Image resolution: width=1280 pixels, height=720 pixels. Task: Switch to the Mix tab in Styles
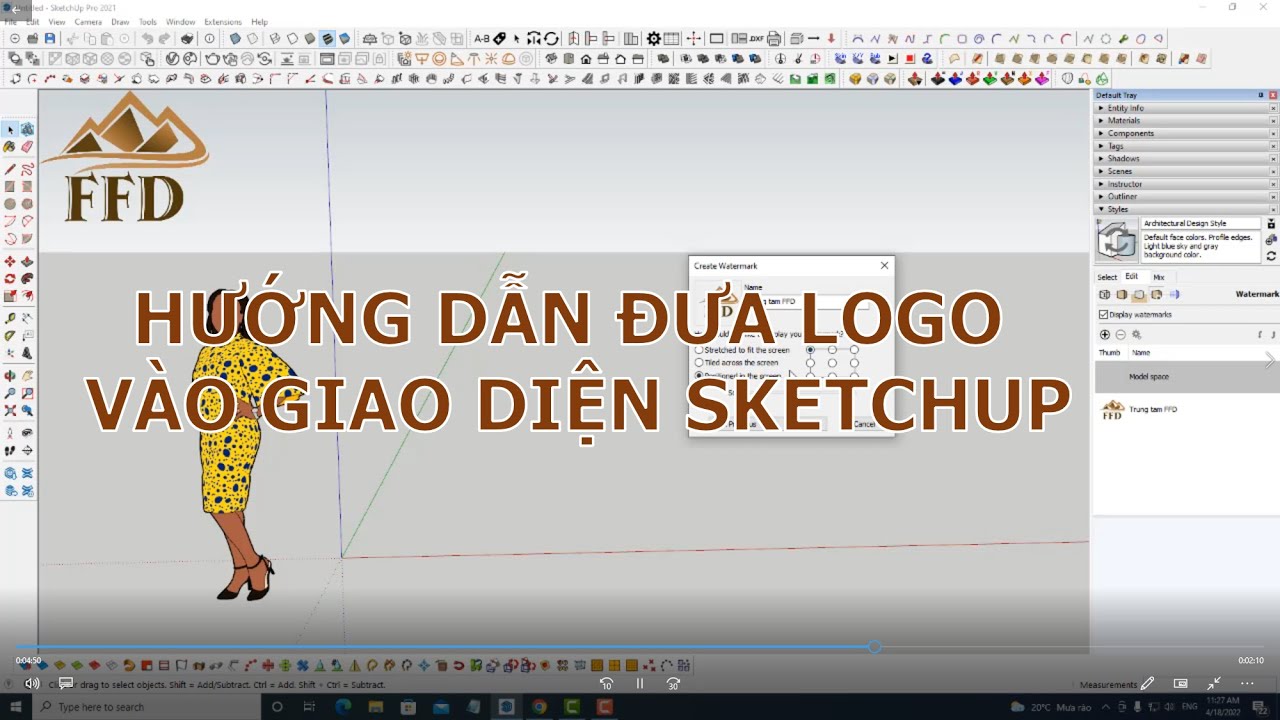pyautogui.click(x=1159, y=277)
